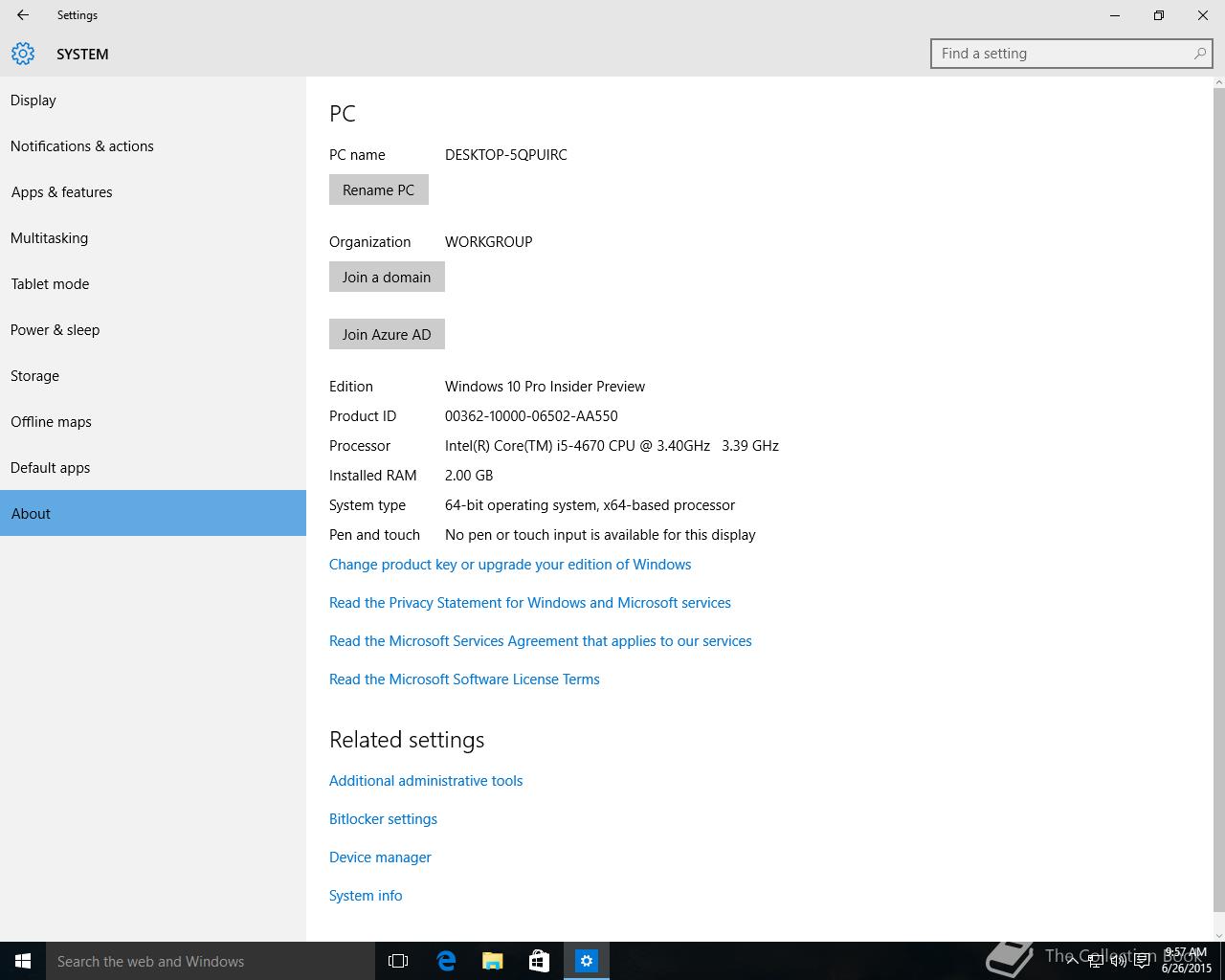
Task: Open the Display settings page
Action: pos(153,100)
